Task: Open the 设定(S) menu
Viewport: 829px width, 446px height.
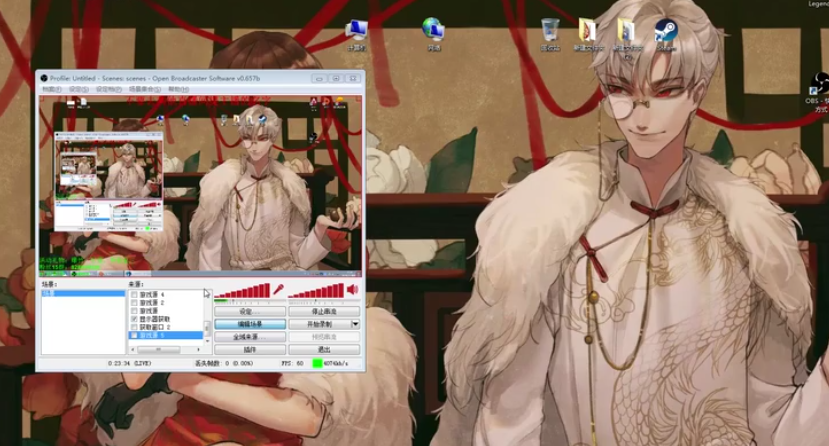Action: [x=79, y=89]
